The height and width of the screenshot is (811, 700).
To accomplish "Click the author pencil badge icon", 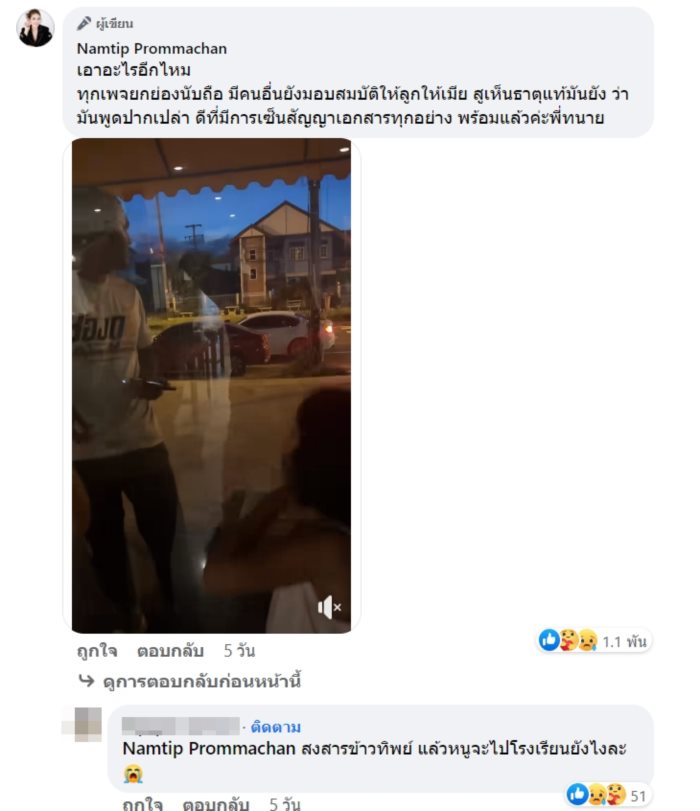I will coord(84,23).
